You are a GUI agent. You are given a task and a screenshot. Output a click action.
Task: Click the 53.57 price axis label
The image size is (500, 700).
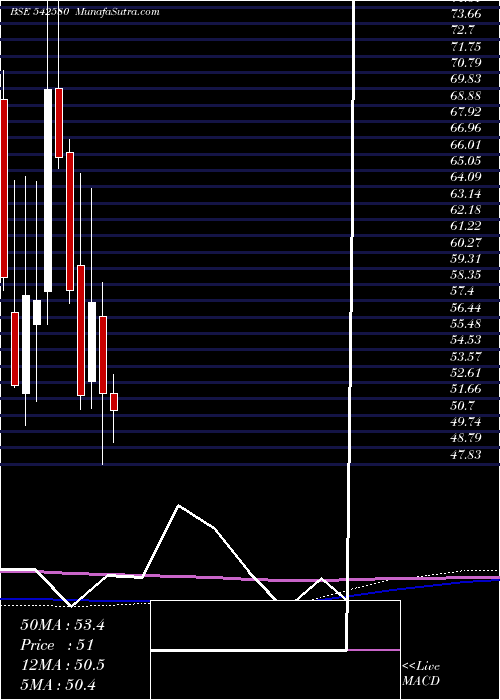pyautogui.click(x=466, y=358)
